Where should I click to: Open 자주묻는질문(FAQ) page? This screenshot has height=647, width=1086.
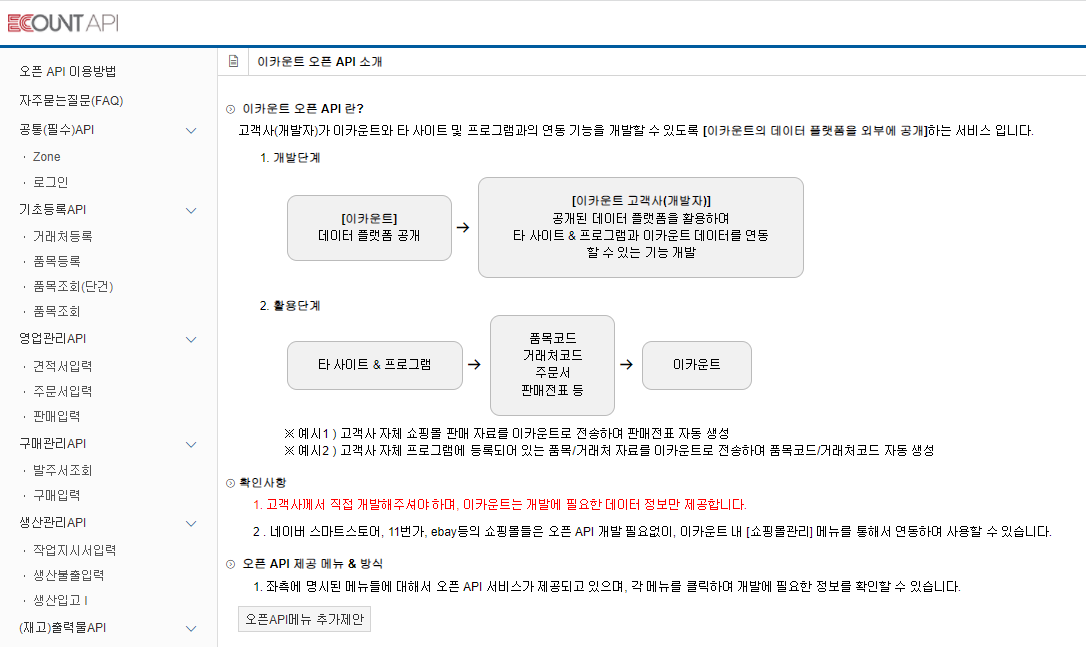[71, 100]
